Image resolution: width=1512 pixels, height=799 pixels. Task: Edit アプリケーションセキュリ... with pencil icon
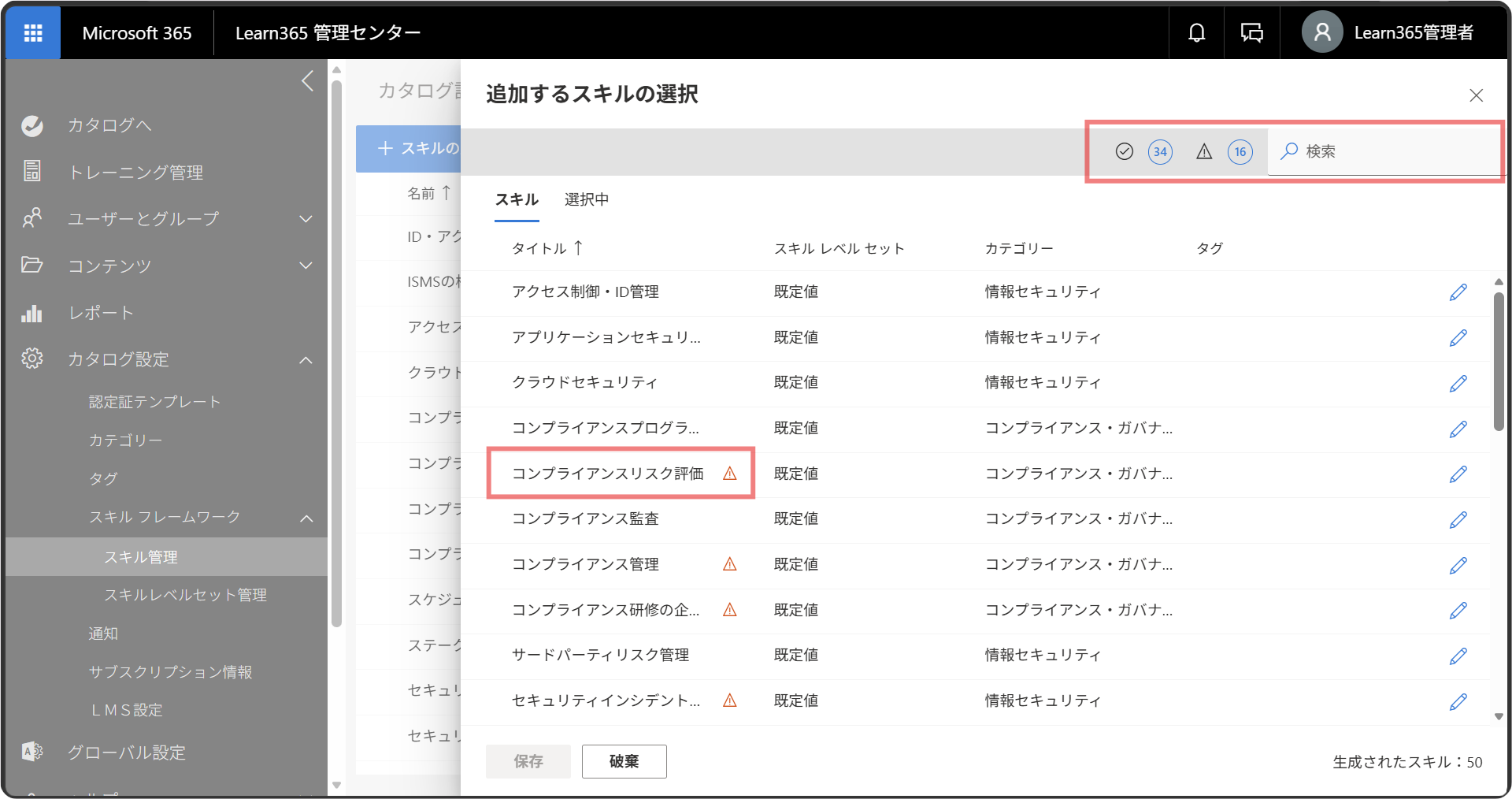pyautogui.click(x=1458, y=338)
